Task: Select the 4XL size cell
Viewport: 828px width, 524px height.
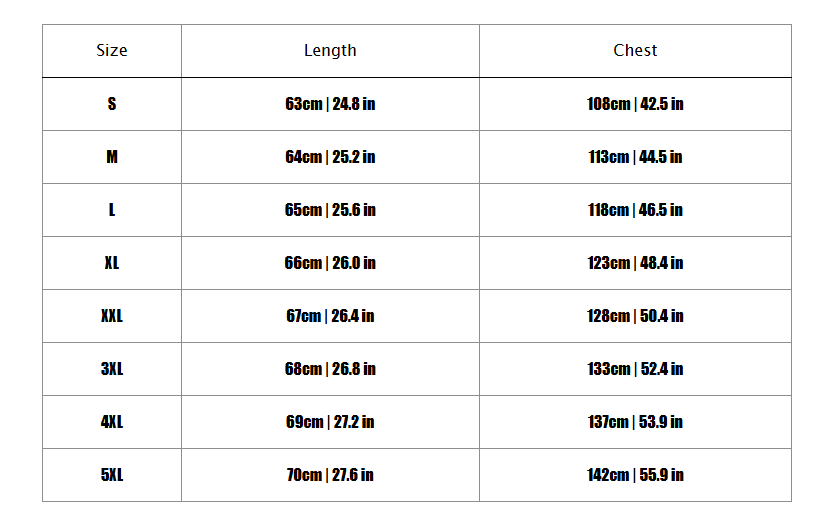Action: pos(112,422)
